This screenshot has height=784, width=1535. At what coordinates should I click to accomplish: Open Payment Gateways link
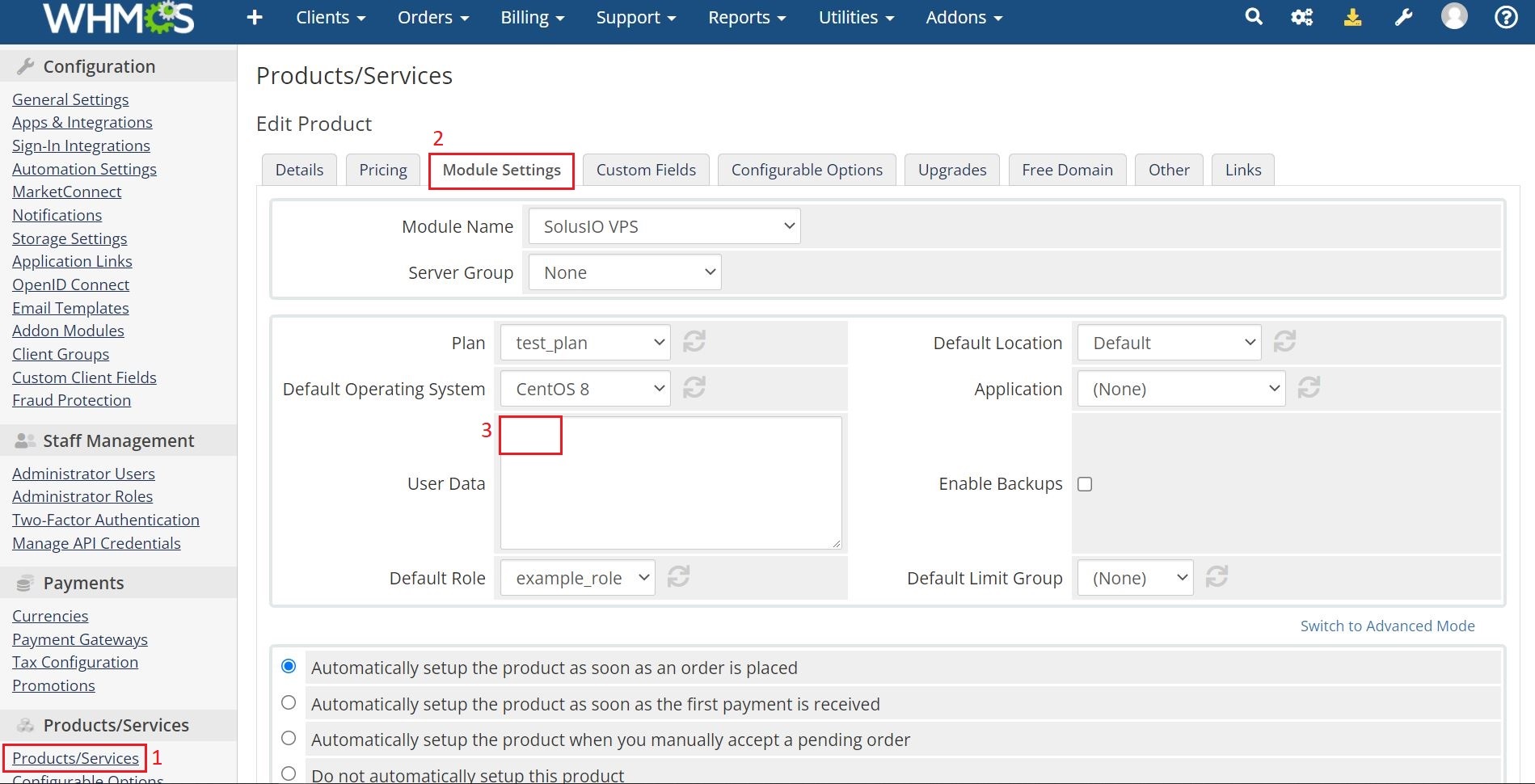[x=80, y=639]
